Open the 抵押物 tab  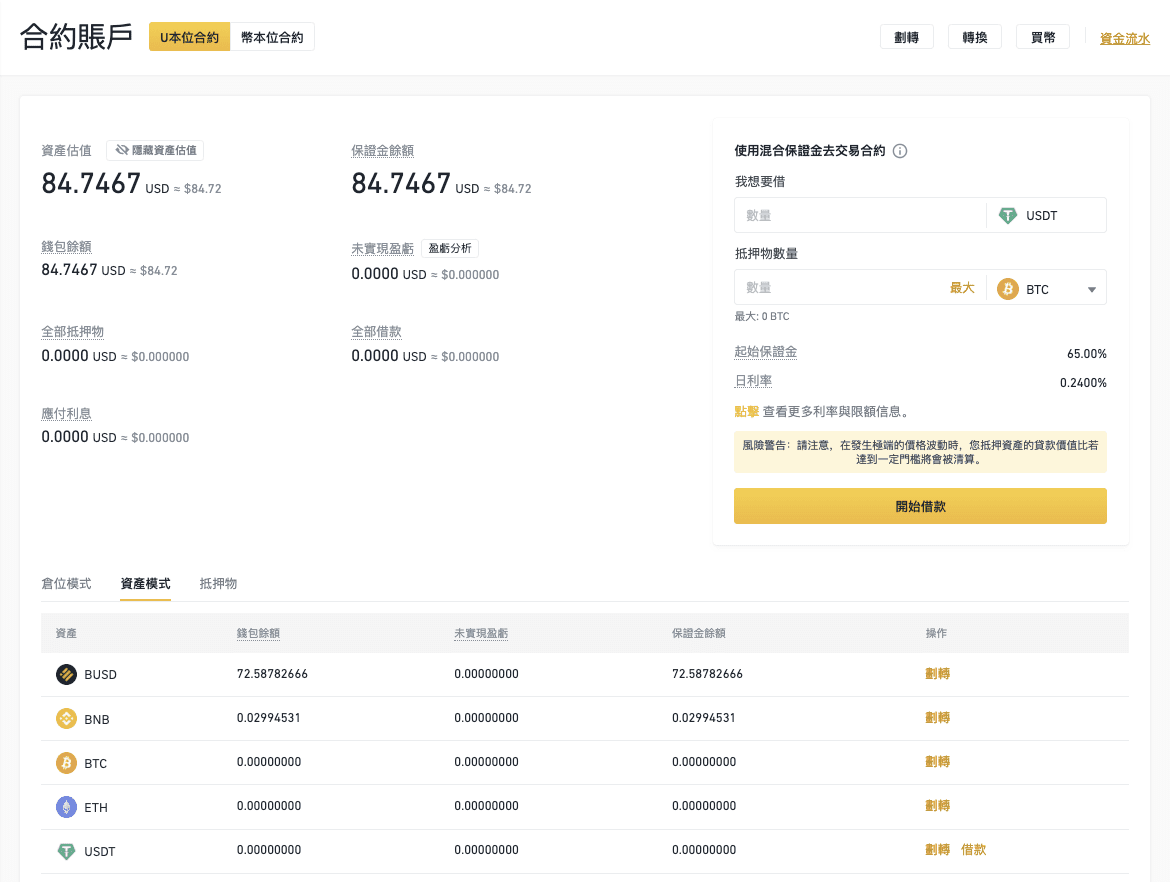point(218,584)
